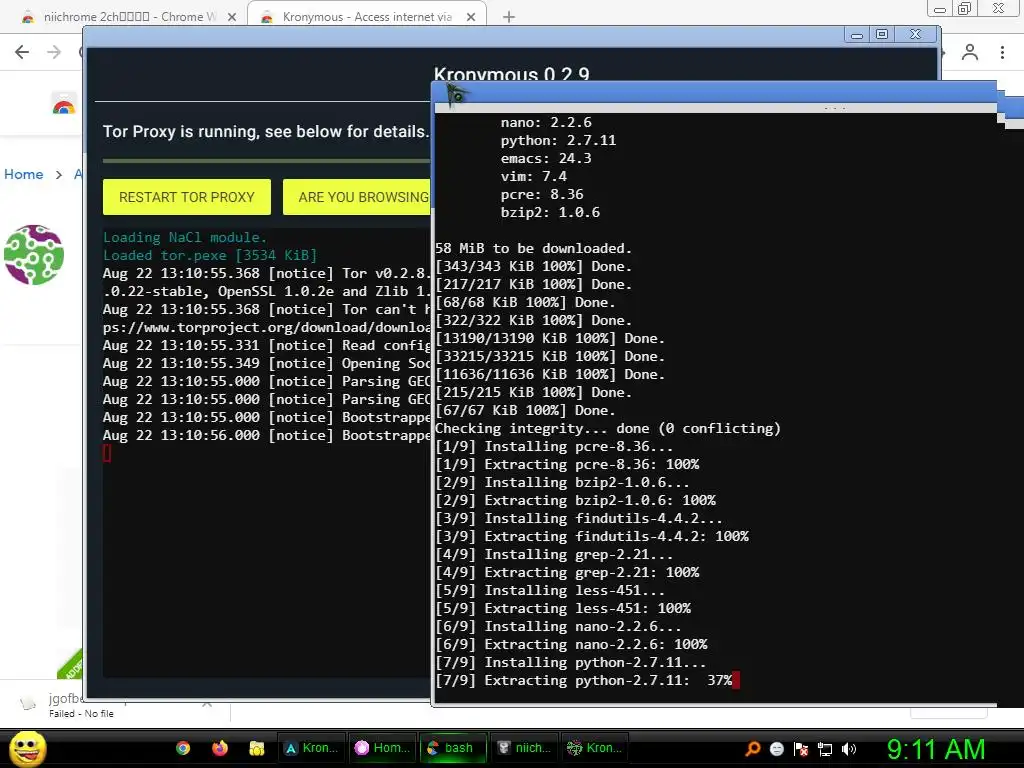Open the Chrome profile account icon
The height and width of the screenshot is (768, 1024).
click(x=970, y=52)
